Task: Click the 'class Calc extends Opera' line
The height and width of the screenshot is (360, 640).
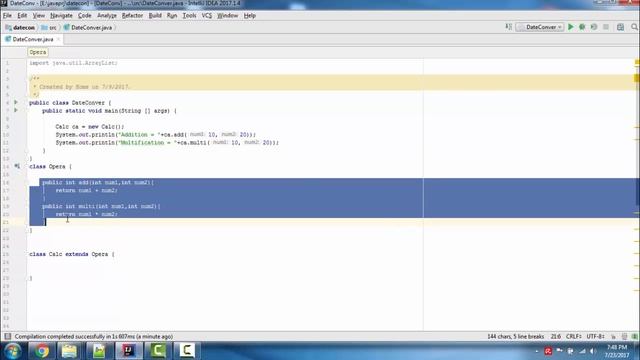Action: (72, 254)
